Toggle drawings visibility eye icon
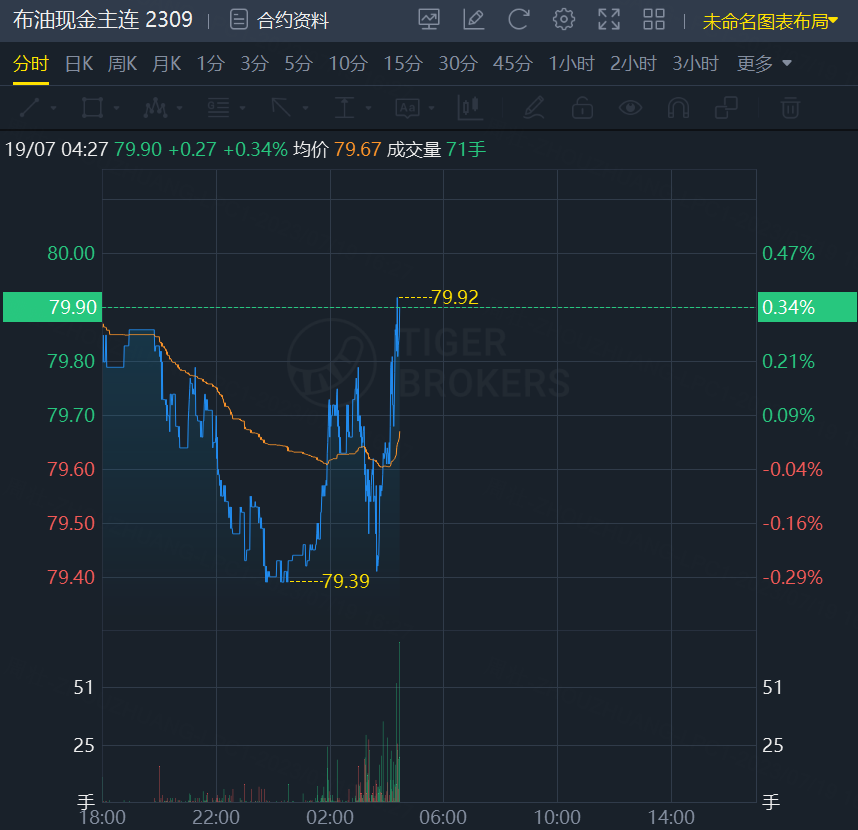The width and height of the screenshot is (858, 830). (x=630, y=108)
